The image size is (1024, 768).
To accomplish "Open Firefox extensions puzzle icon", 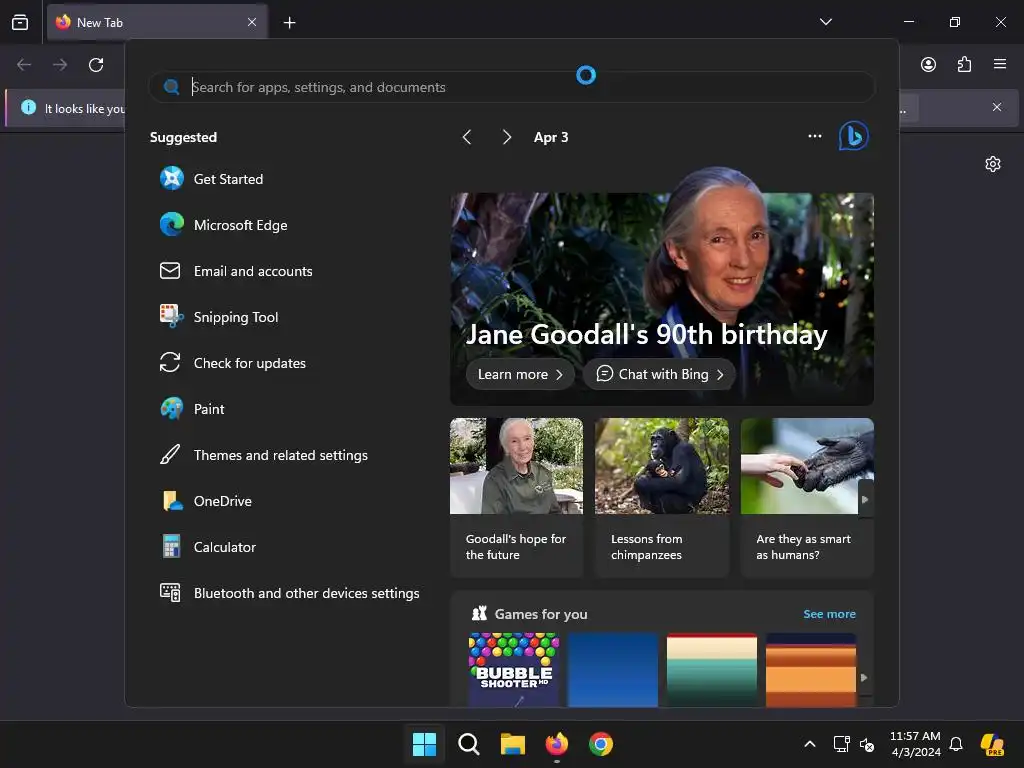I will (964, 64).
